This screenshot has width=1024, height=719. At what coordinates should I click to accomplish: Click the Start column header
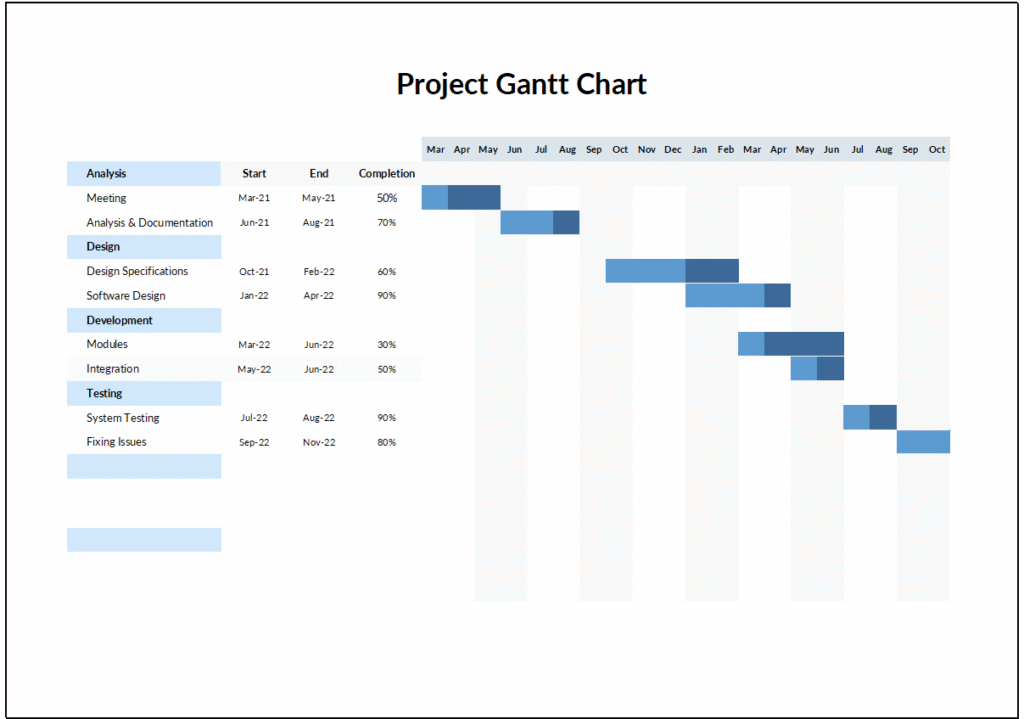pos(253,173)
